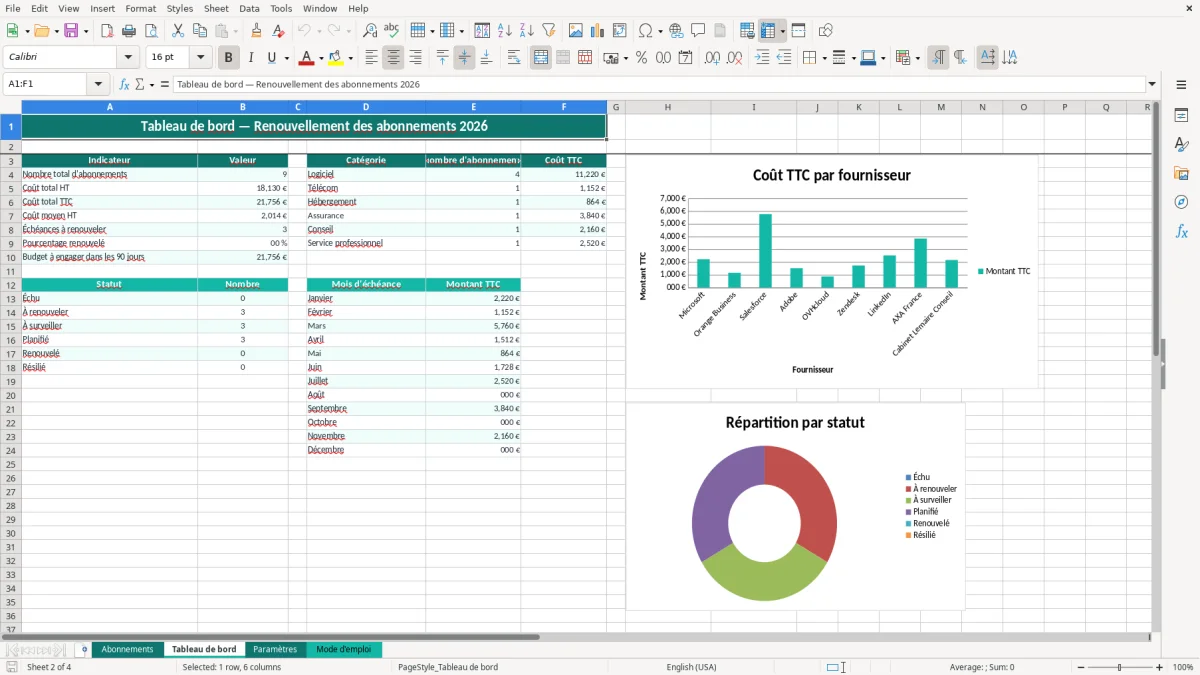Insert image icon in toolbar

point(576,31)
